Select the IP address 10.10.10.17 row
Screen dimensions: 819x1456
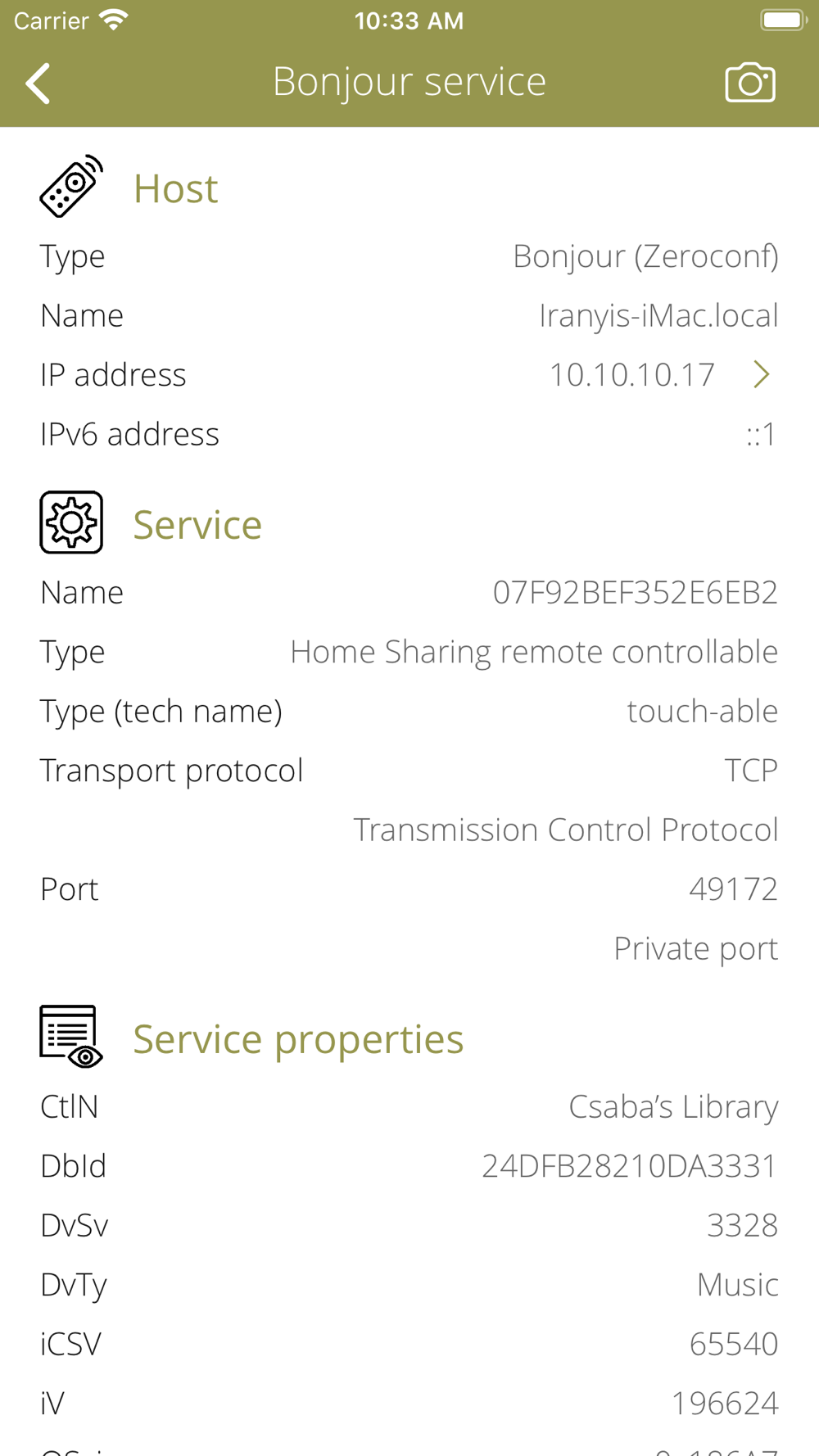409,374
